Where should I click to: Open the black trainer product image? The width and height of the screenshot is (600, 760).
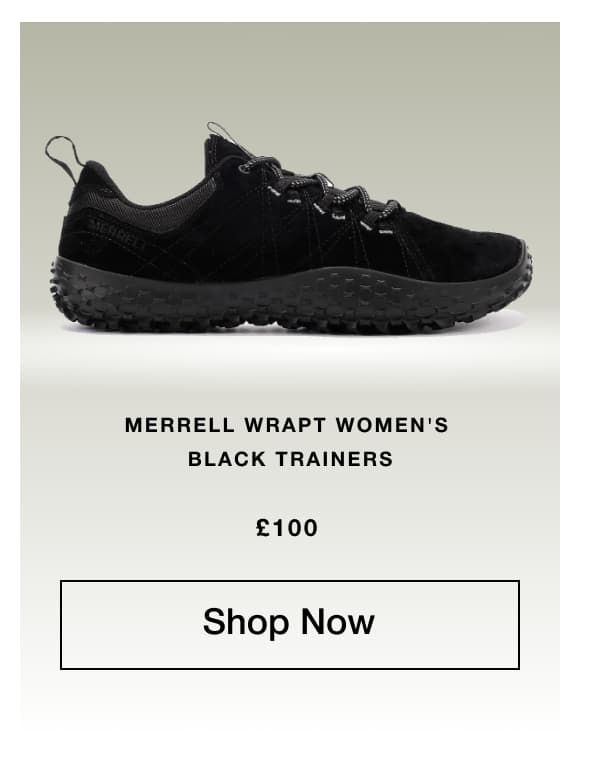pyautogui.click(x=290, y=228)
